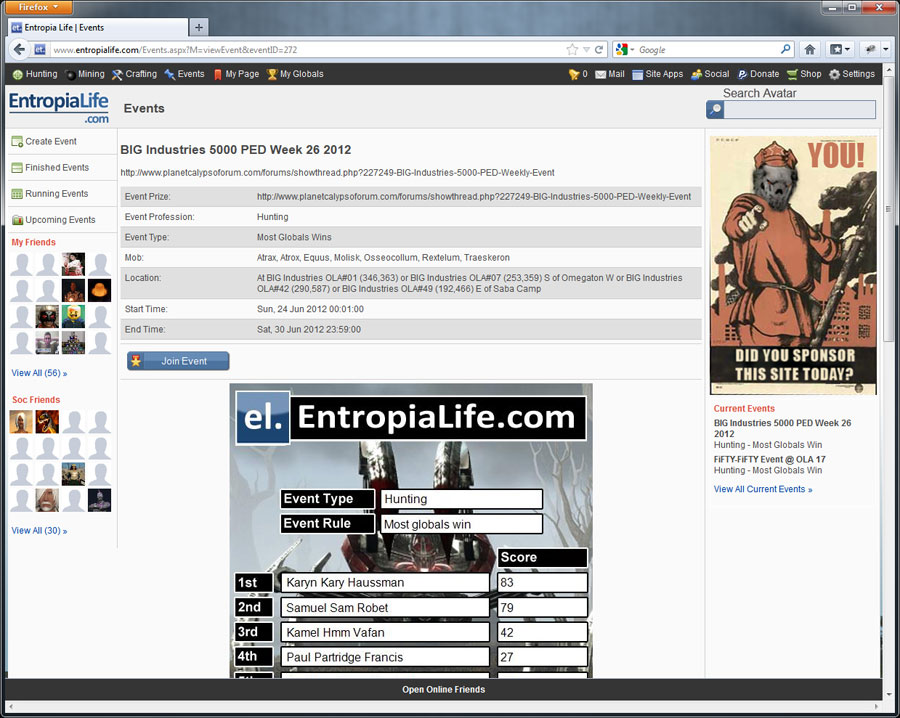The height and width of the screenshot is (718, 900).
Task: Open the Event Prize forum link
Action: (x=474, y=196)
